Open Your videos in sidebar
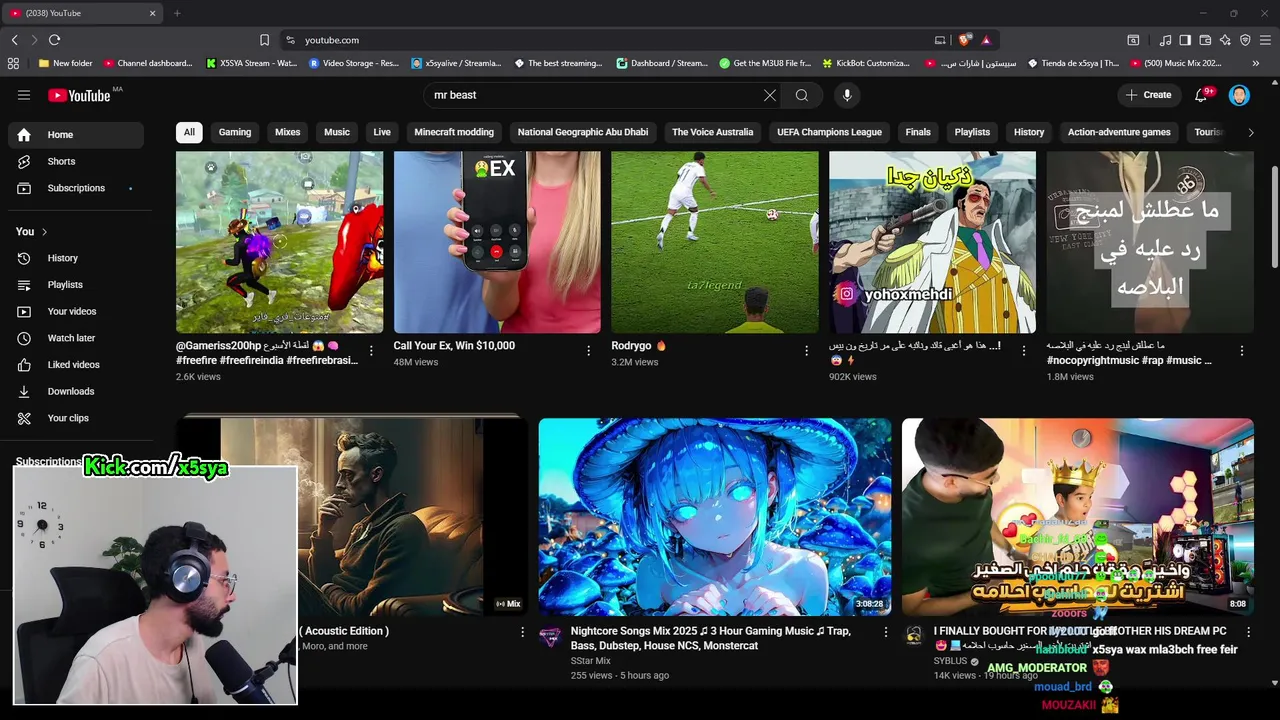The width and height of the screenshot is (1280, 720). [76, 311]
